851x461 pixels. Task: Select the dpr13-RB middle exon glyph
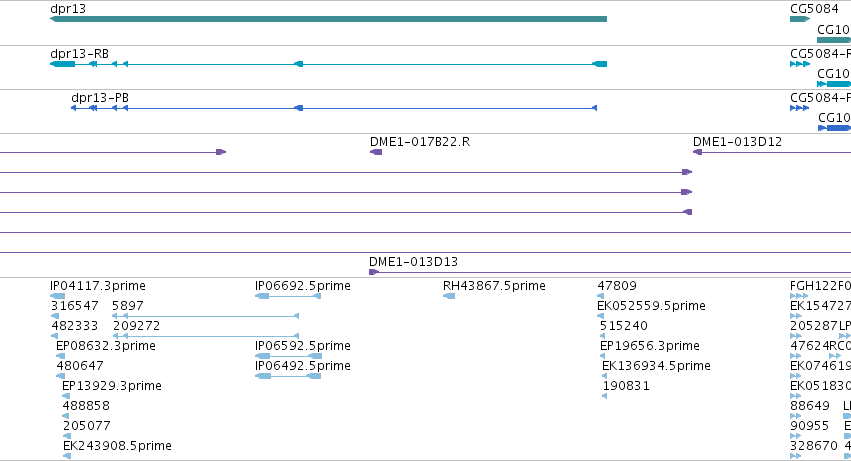(298, 64)
